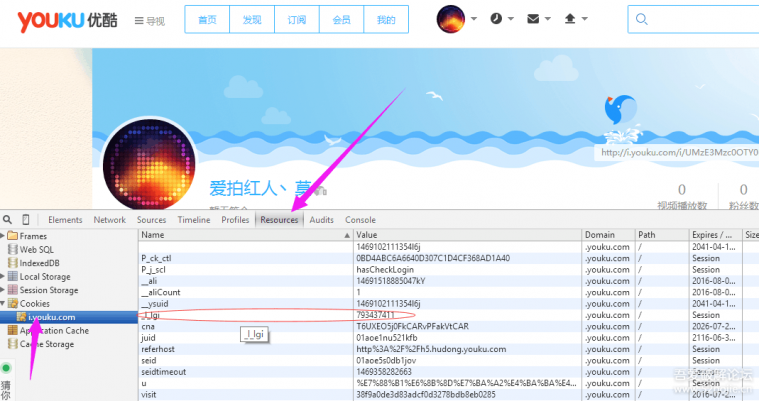The image size is (759, 401).
Task: Switch to the Sources panel
Action: 151,220
